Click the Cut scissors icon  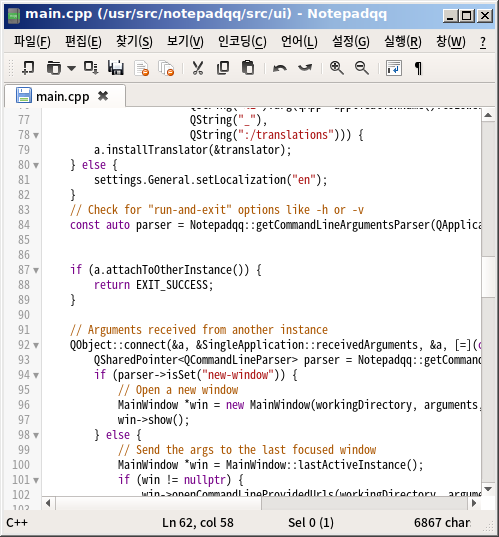tap(198, 67)
